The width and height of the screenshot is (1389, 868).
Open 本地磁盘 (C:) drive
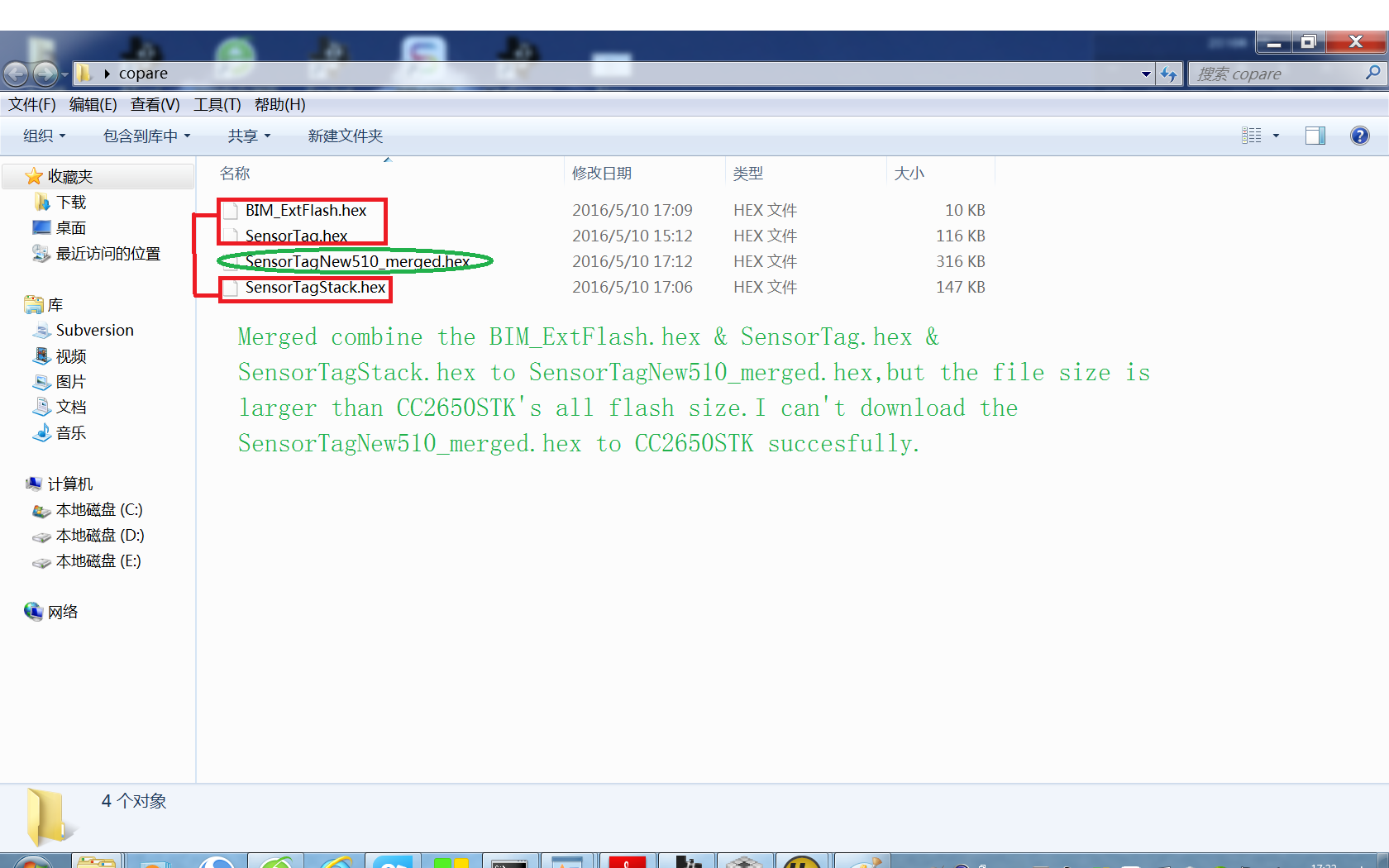99,509
